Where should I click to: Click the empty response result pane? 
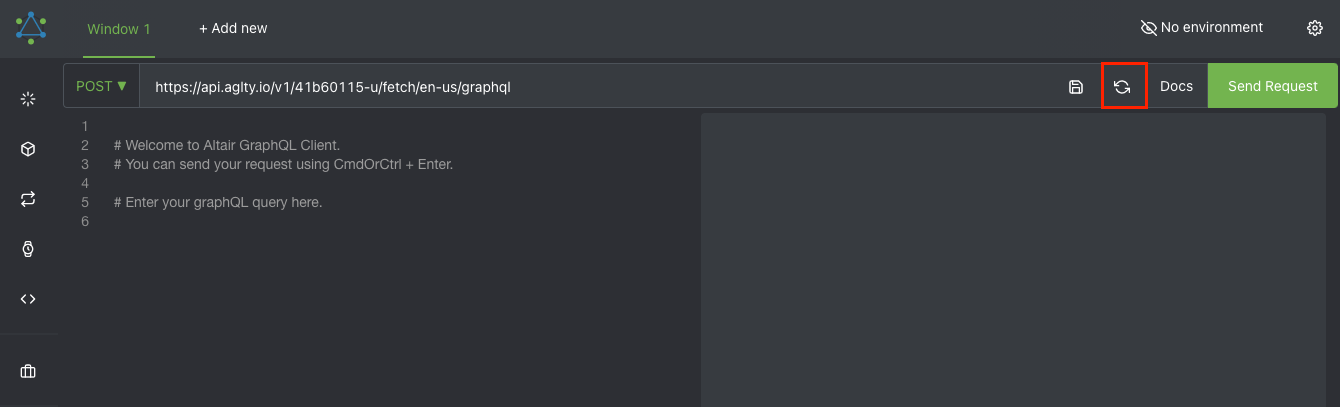(1013, 260)
